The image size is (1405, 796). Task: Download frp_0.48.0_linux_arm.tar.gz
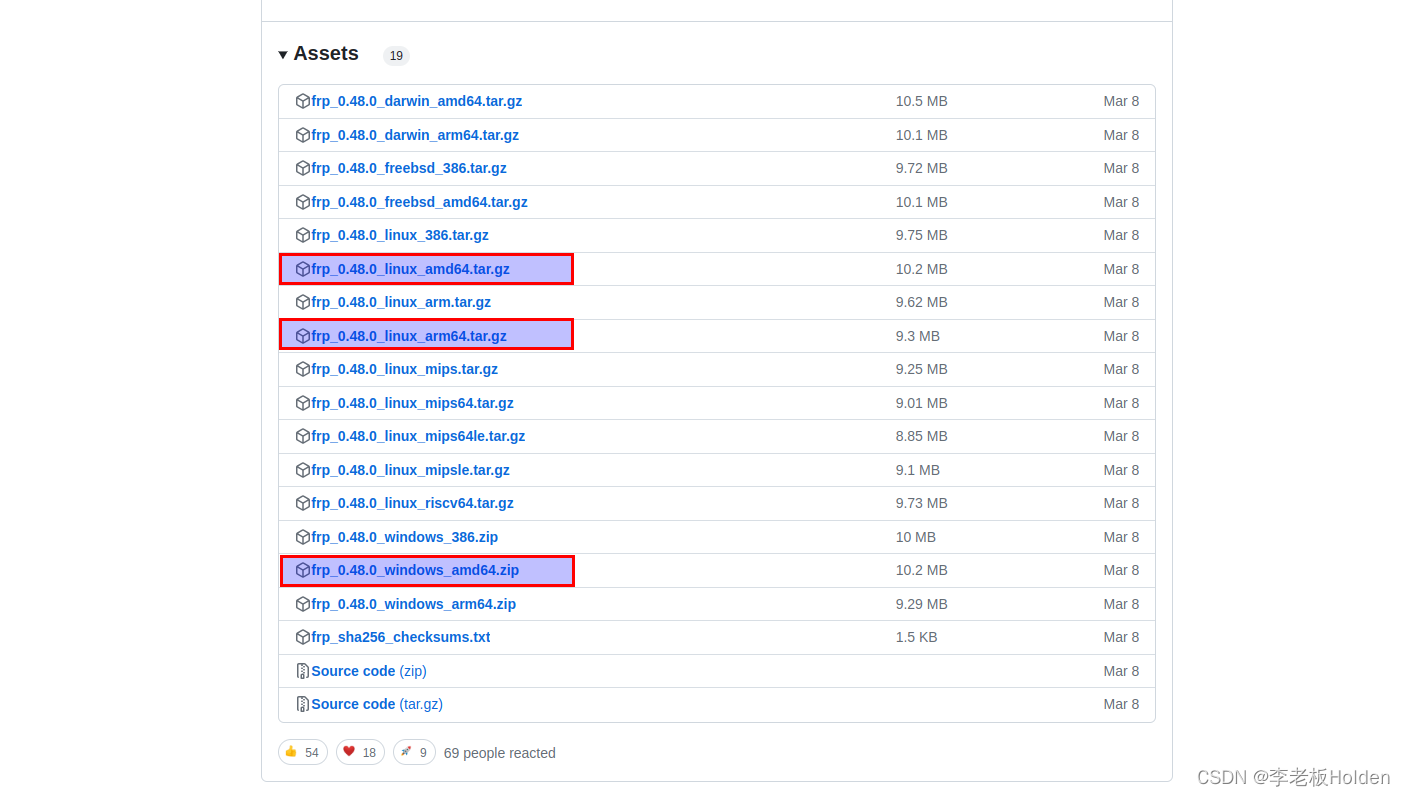[401, 302]
